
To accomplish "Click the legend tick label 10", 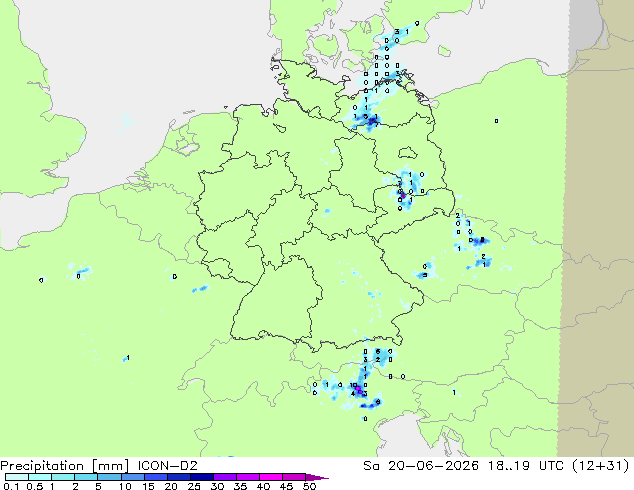I will tap(125, 486).
